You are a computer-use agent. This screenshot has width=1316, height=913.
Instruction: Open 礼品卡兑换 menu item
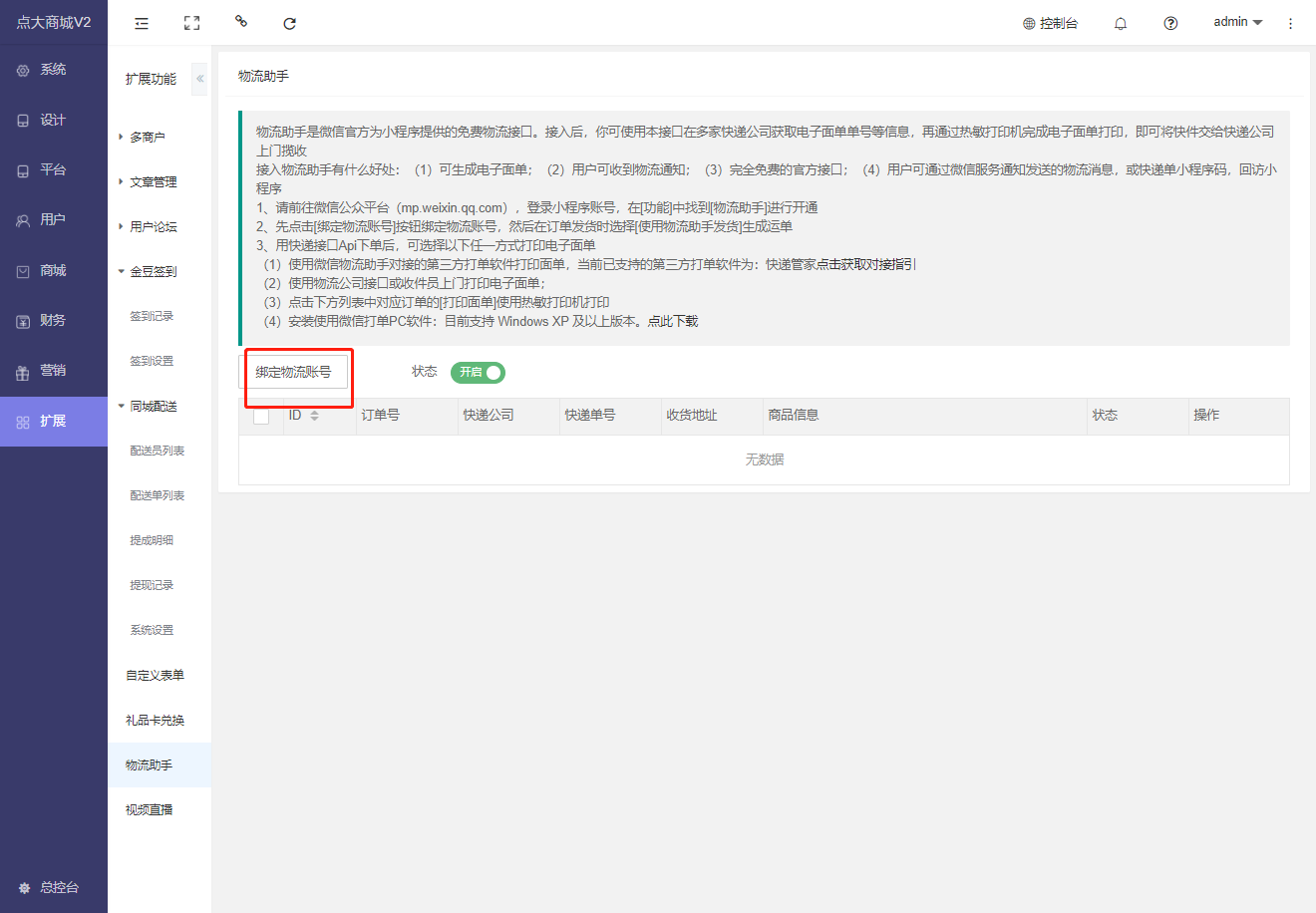(155, 720)
